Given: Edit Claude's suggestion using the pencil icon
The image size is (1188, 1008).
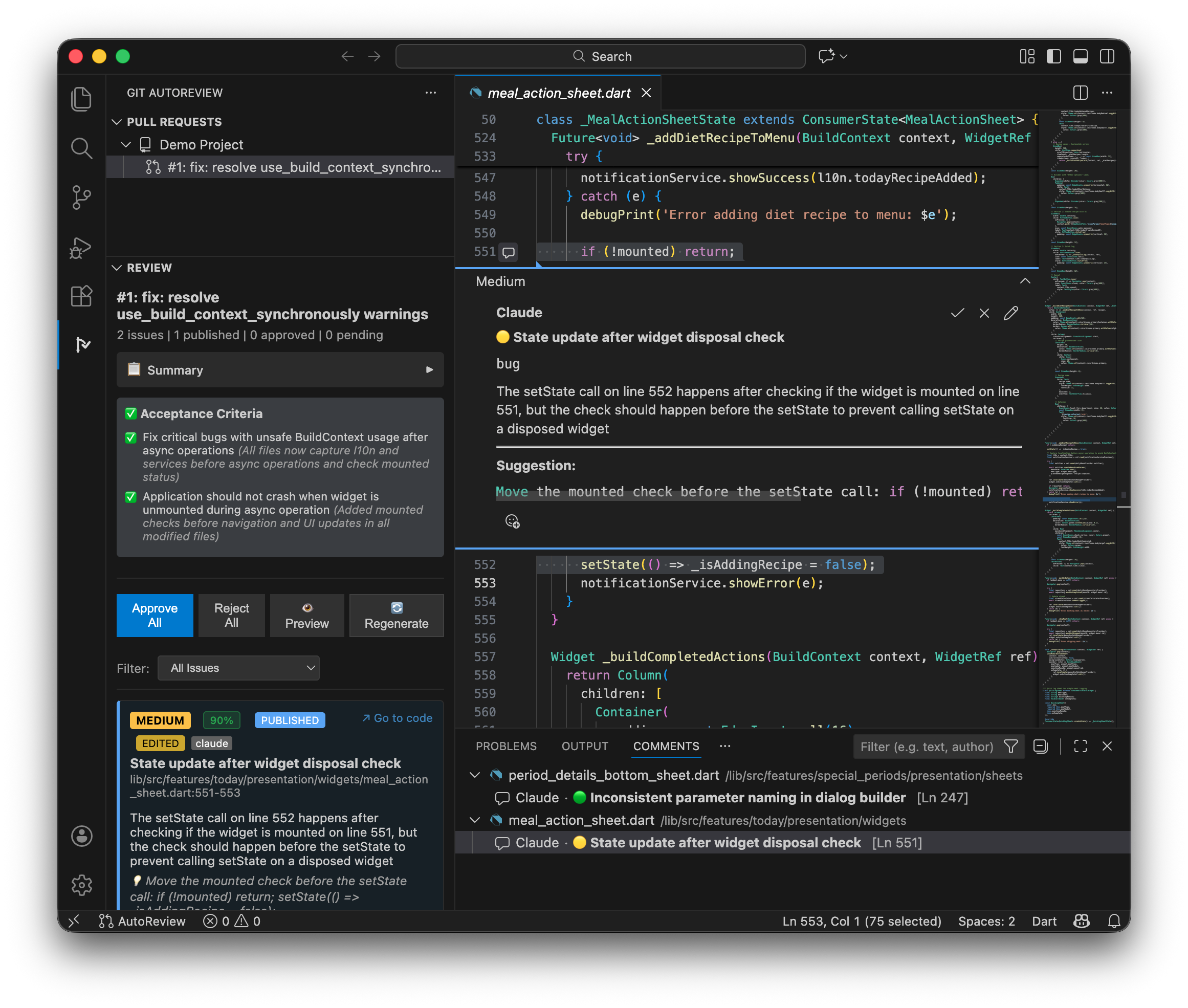Looking at the screenshot, I should tap(1011, 313).
